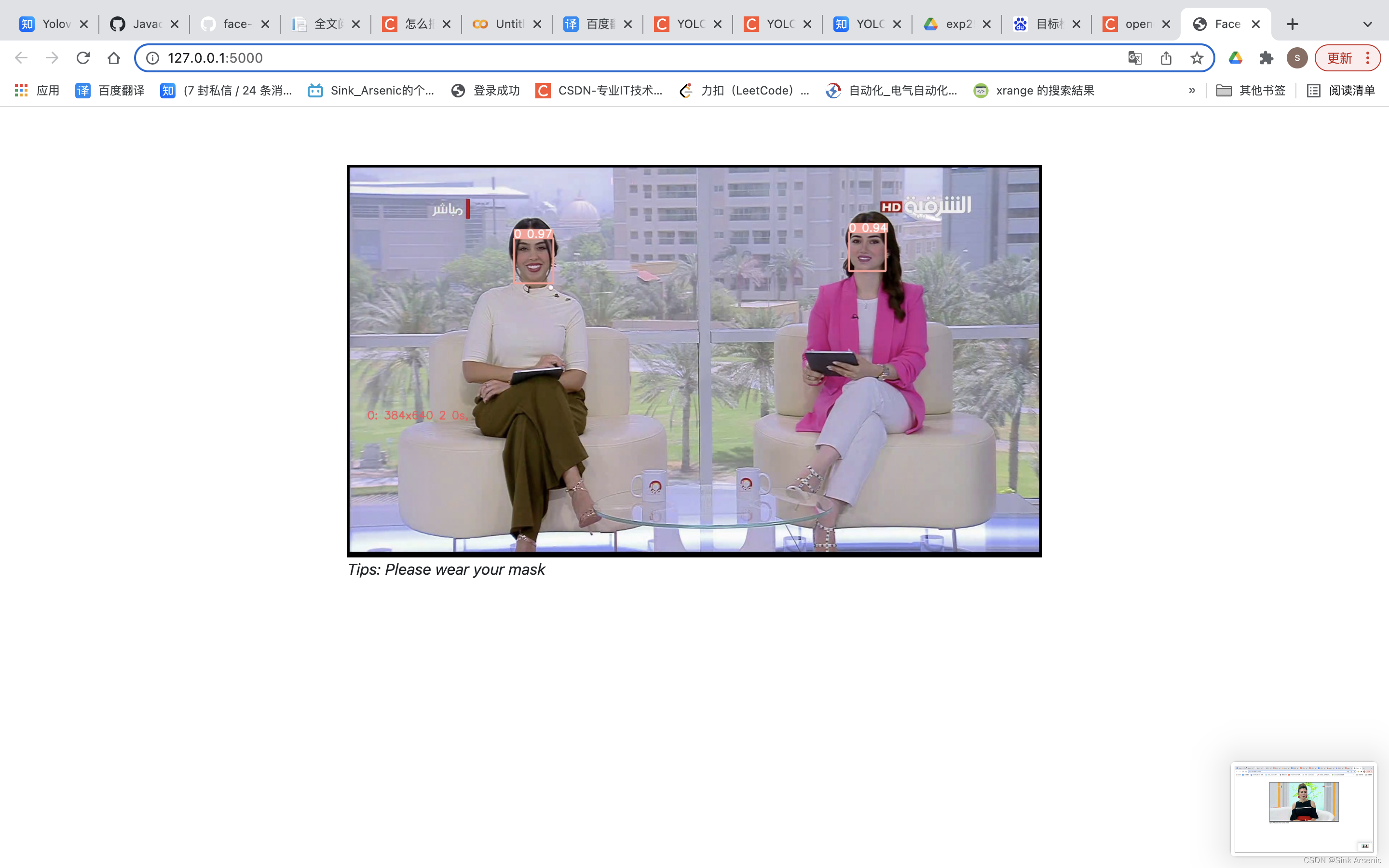Open the user profile avatar
Image resolution: width=1389 pixels, height=868 pixels.
click(x=1297, y=58)
